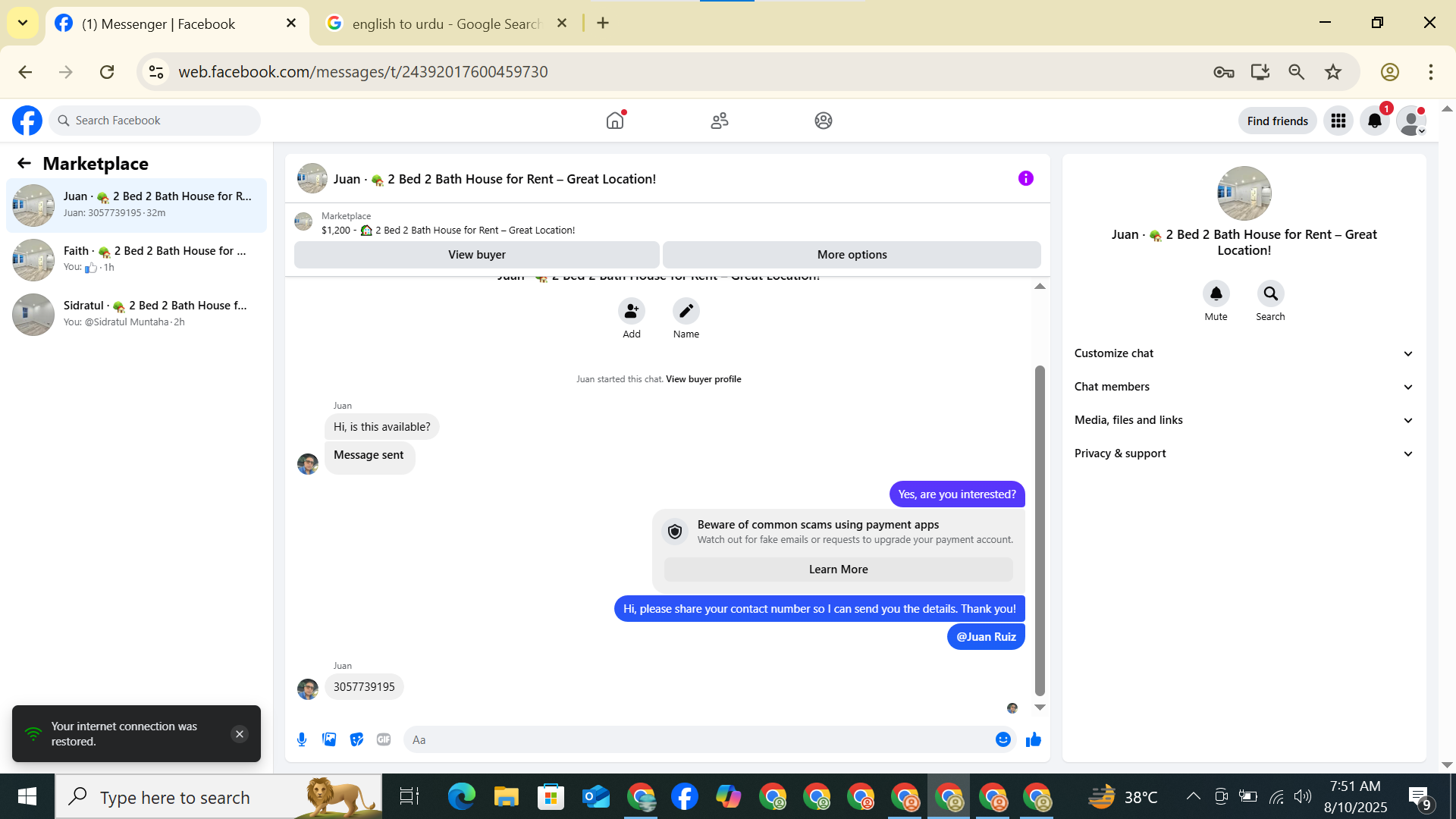The image size is (1456, 819).
Task: Open File Explorer from the taskbar
Action: pyautogui.click(x=506, y=797)
